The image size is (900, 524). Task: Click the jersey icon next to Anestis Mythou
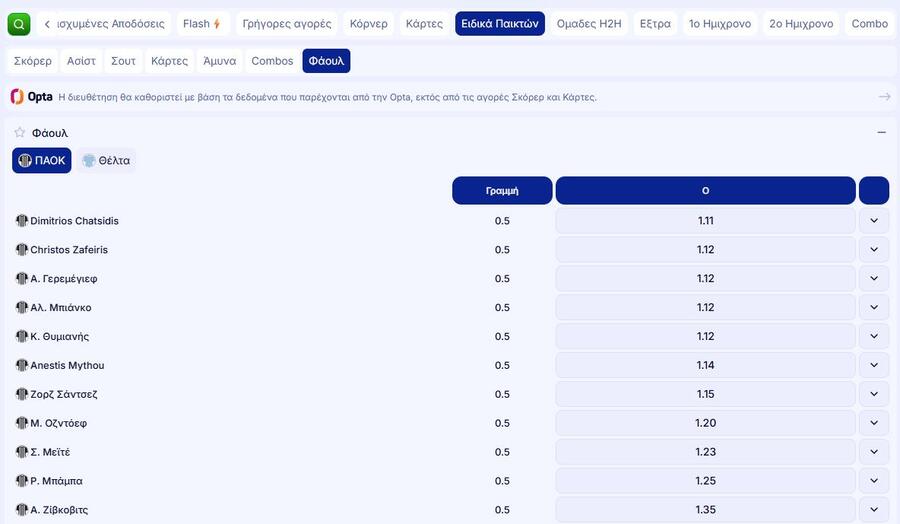pyautogui.click(x=22, y=366)
